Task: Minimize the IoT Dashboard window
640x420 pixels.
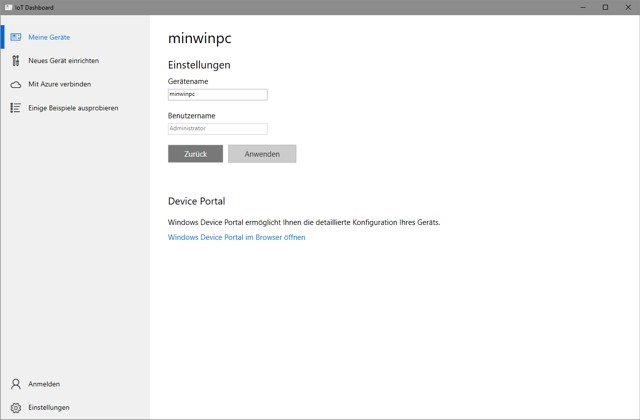Action: point(583,7)
